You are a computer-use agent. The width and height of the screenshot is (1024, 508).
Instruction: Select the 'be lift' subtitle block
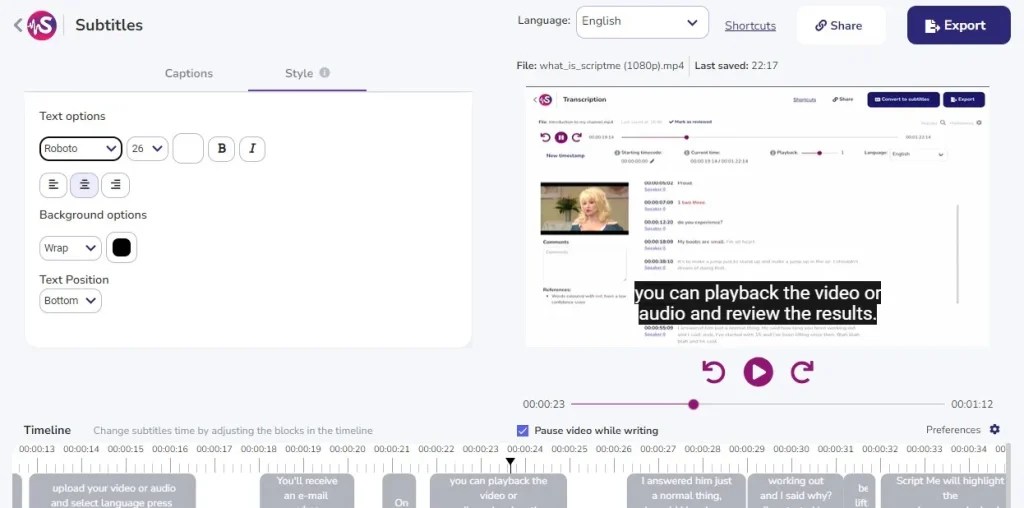coord(859,491)
